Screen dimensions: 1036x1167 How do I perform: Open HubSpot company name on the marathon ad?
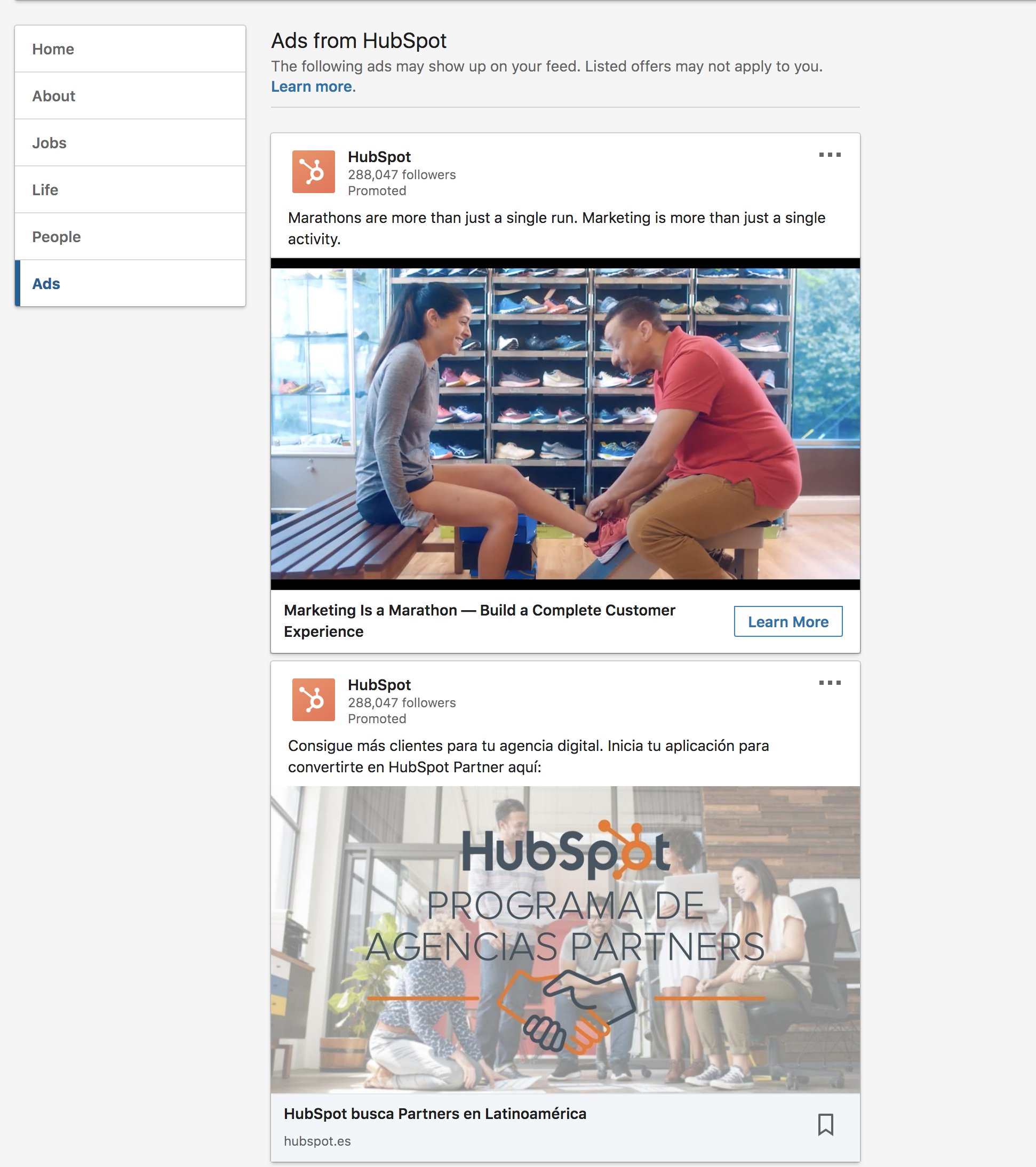click(x=379, y=156)
